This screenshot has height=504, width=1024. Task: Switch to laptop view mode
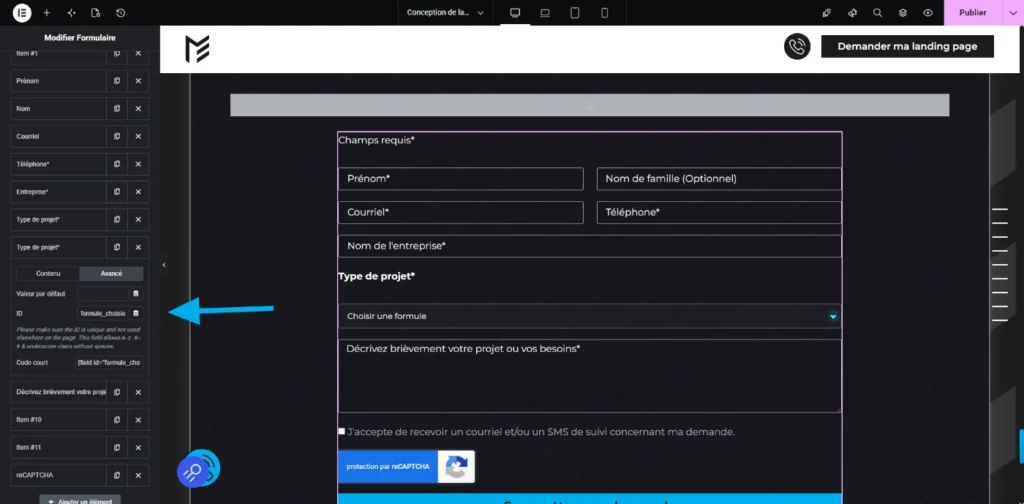click(x=545, y=12)
